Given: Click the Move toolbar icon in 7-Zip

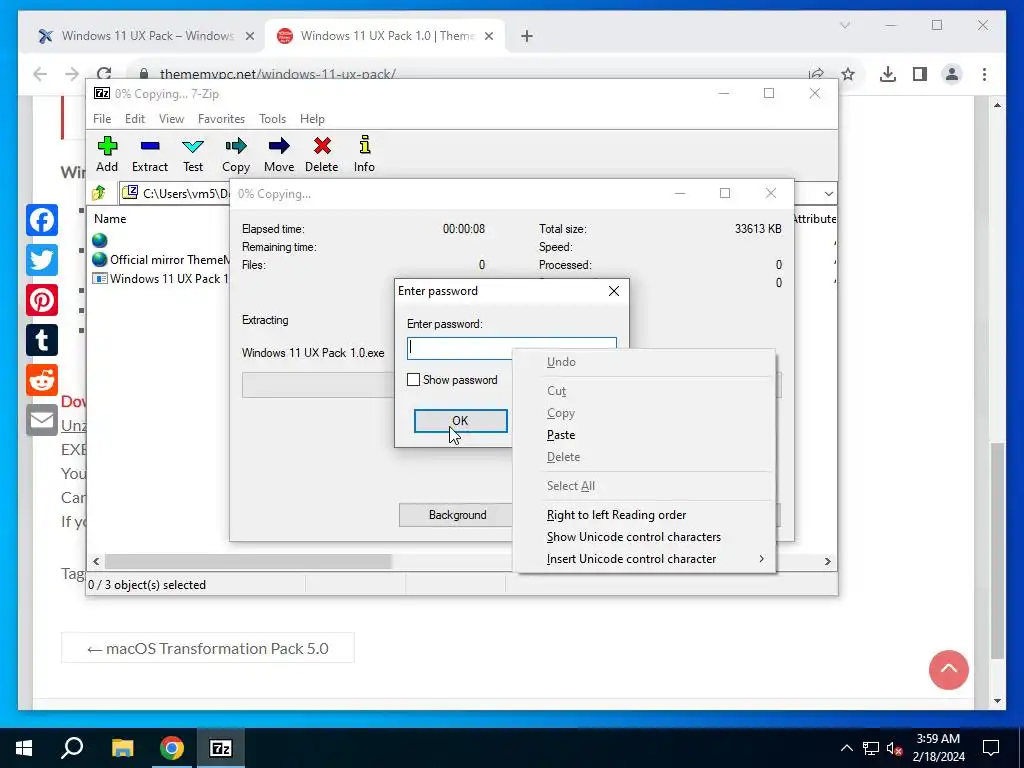Looking at the screenshot, I should click(x=279, y=154).
